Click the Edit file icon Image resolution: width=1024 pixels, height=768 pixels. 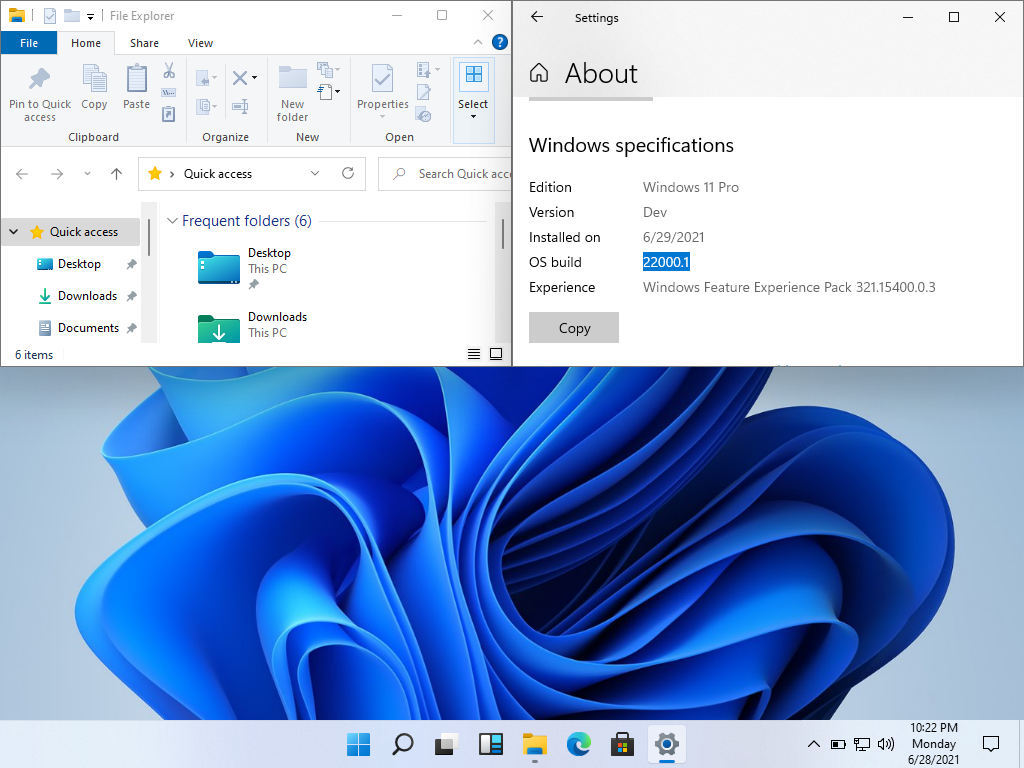coord(423,92)
